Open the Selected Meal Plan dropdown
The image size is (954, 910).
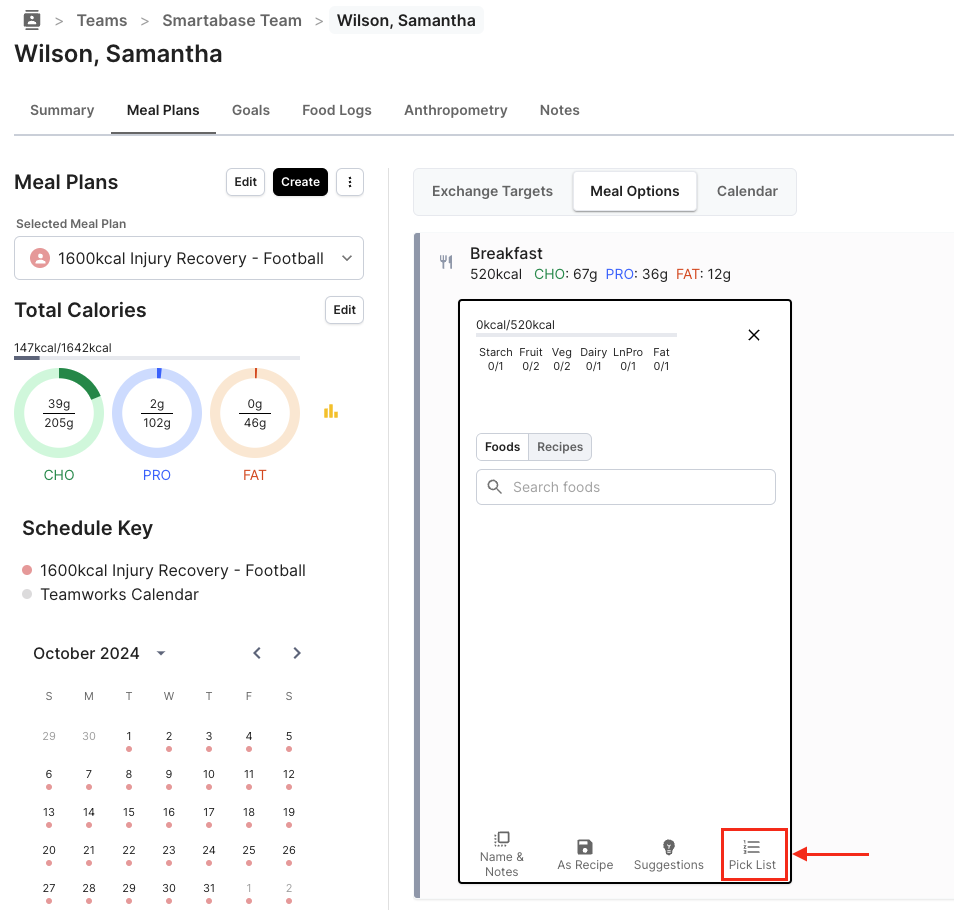(x=189, y=258)
